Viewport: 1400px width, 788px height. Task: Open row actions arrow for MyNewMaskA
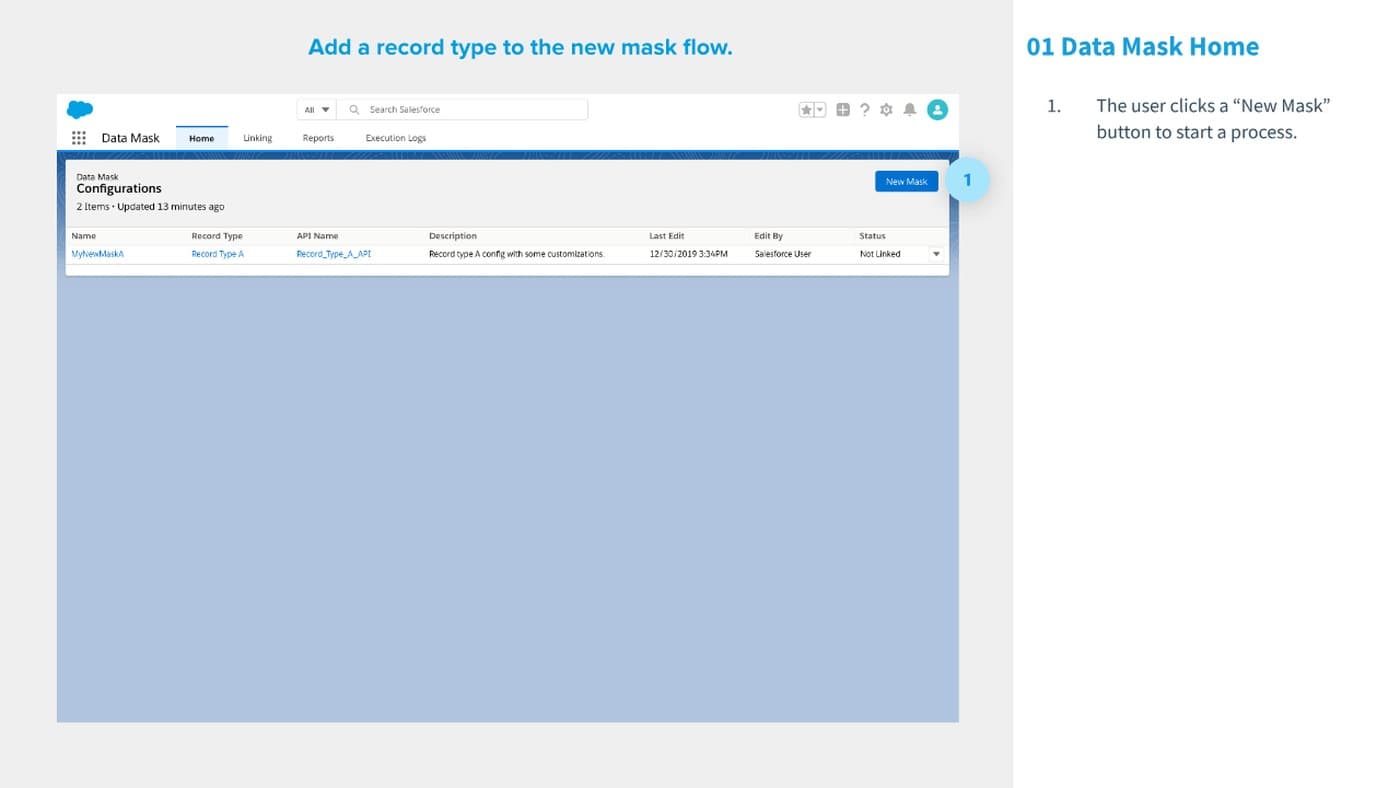point(937,254)
